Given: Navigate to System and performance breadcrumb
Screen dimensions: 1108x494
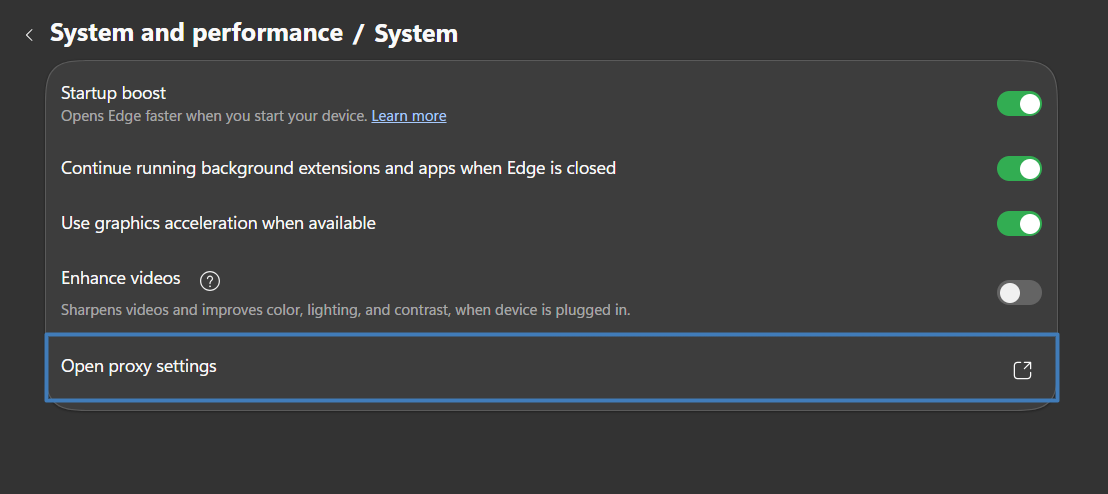Looking at the screenshot, I should tap(196, 33).
